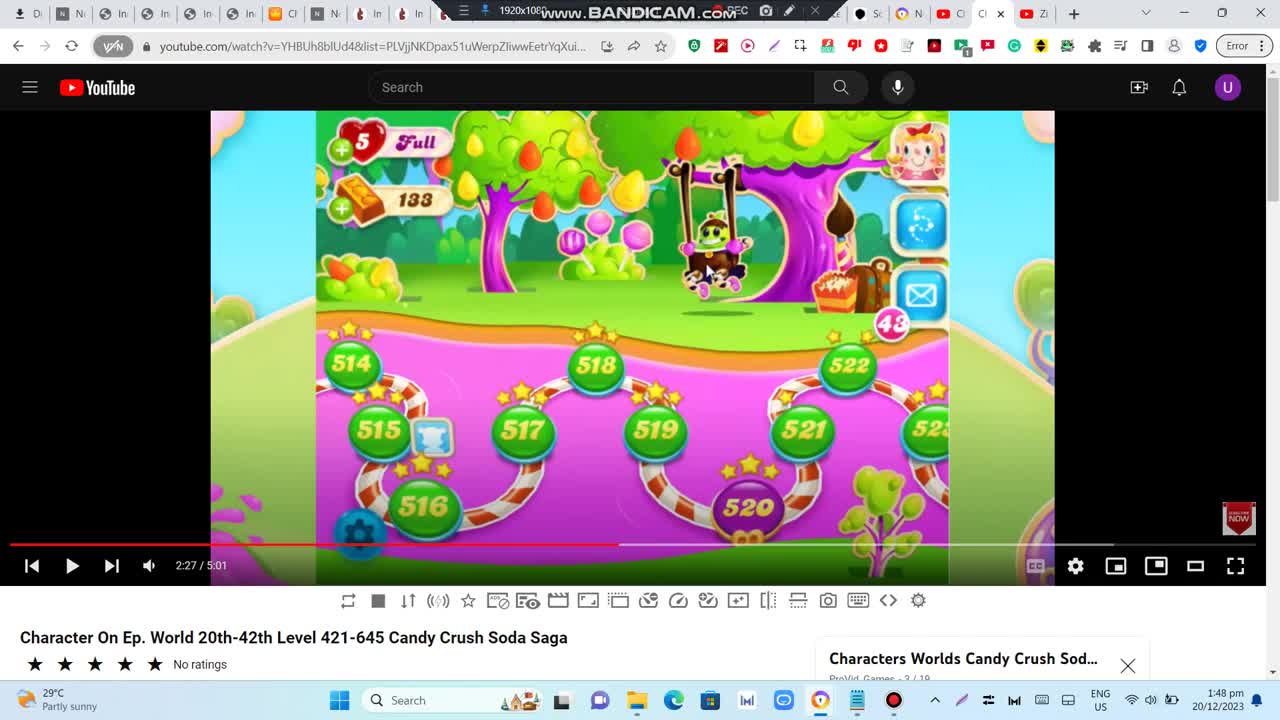This screenshot has width=1280, height=720.
Task: Click the stop square icon below player
Action: point(378,600)
